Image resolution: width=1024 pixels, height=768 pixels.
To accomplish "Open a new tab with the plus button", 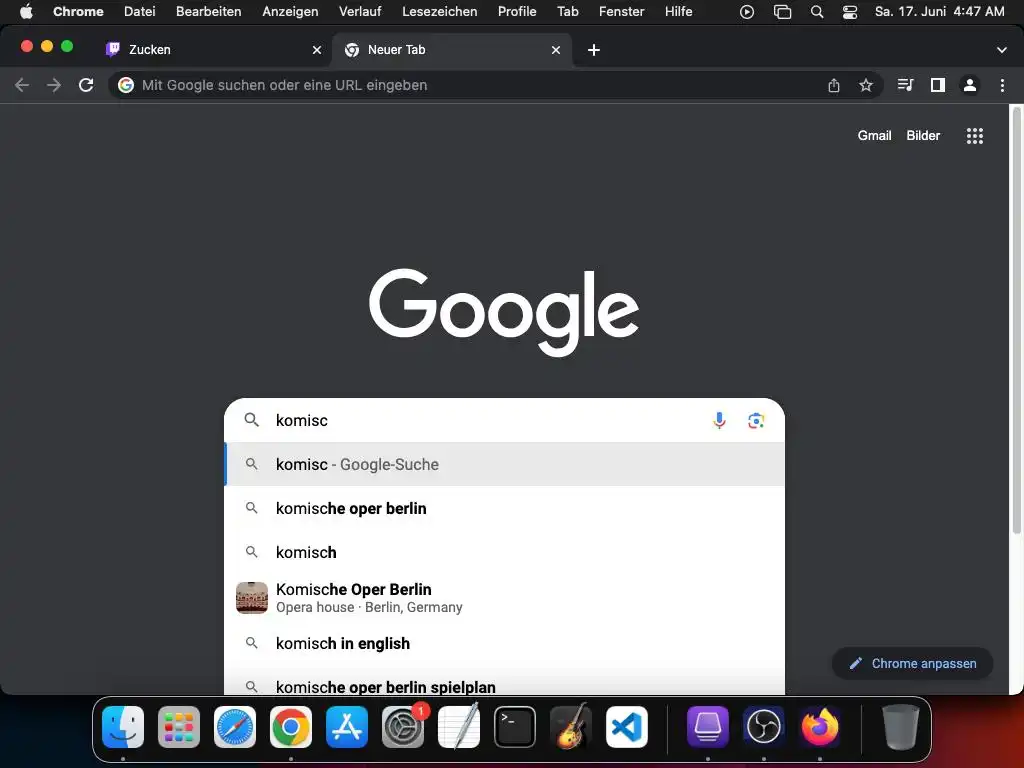I will (593, 50).
